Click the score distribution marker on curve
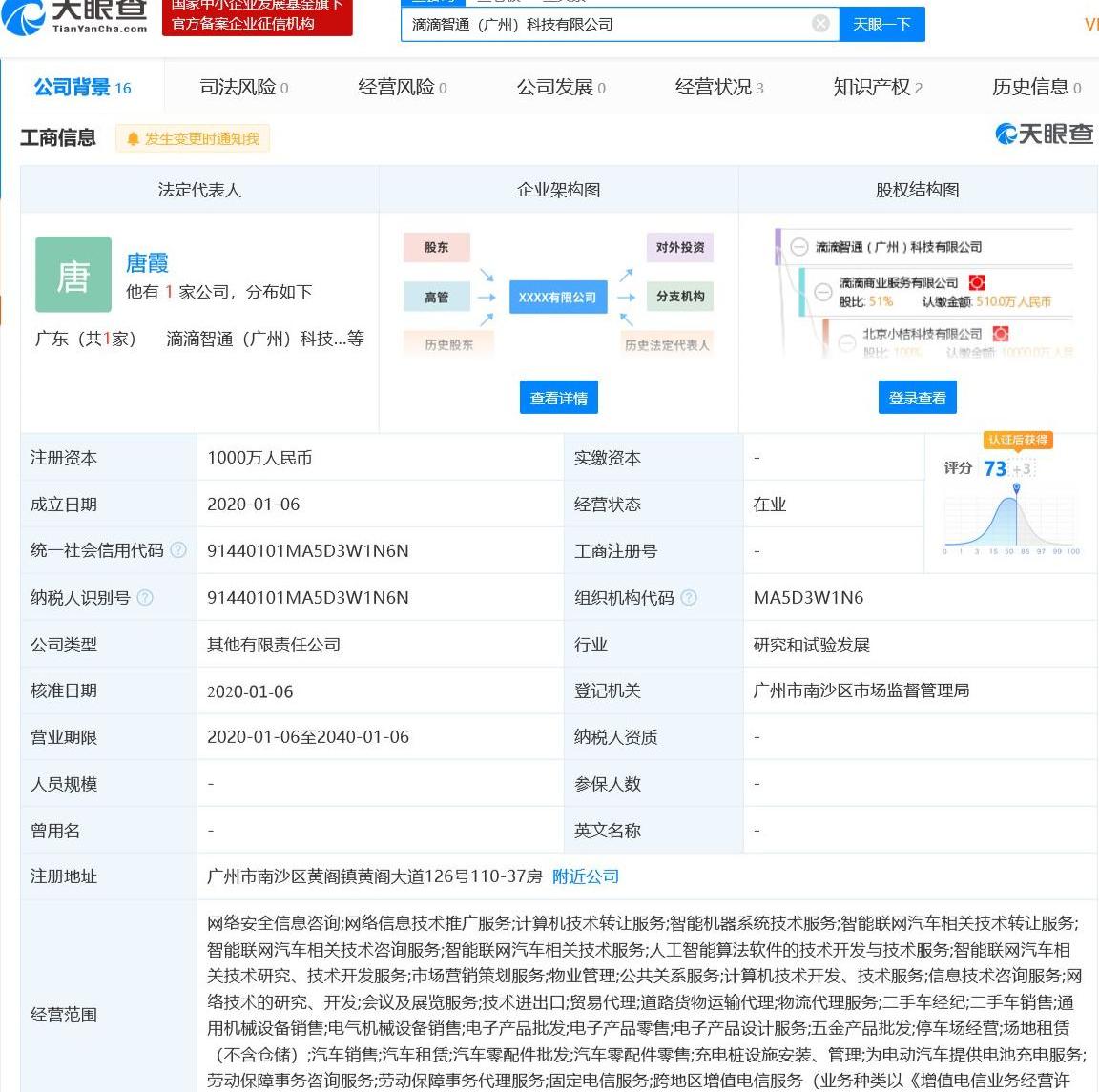Viewport: 1099px width, 1092px height. coord(1016,488)
